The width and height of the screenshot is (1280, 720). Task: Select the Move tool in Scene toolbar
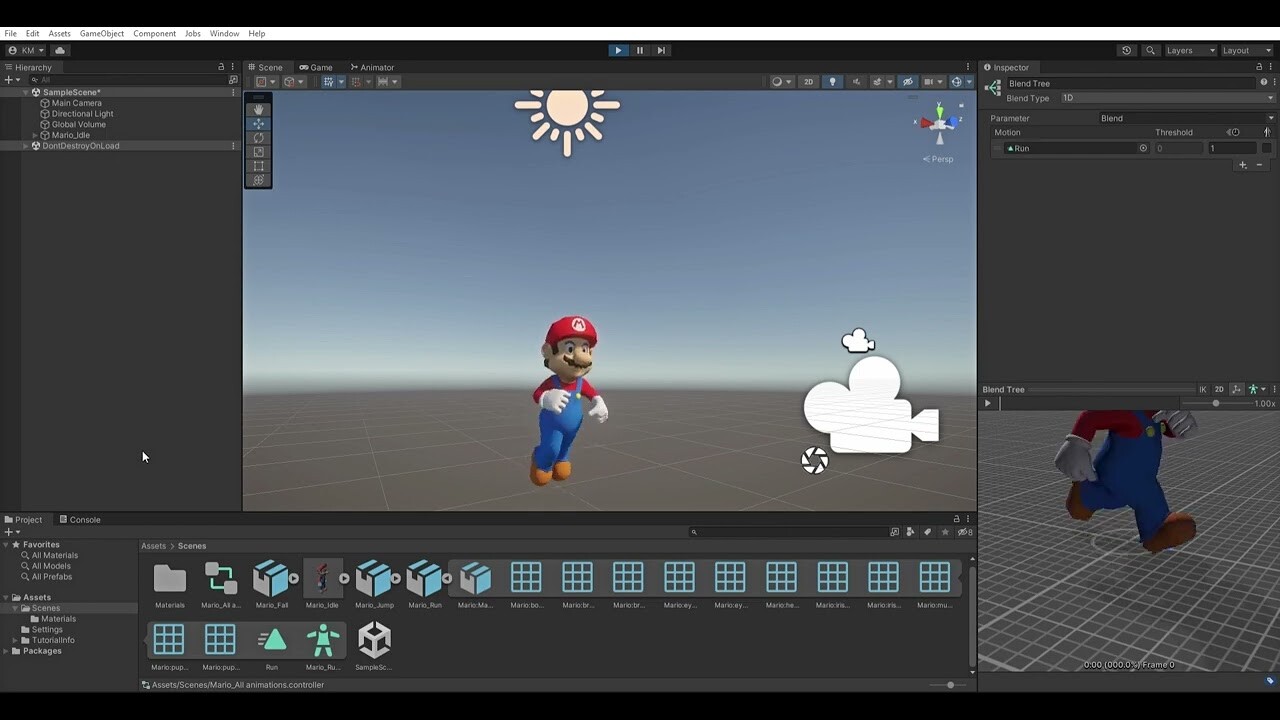[x=258, y=124]
